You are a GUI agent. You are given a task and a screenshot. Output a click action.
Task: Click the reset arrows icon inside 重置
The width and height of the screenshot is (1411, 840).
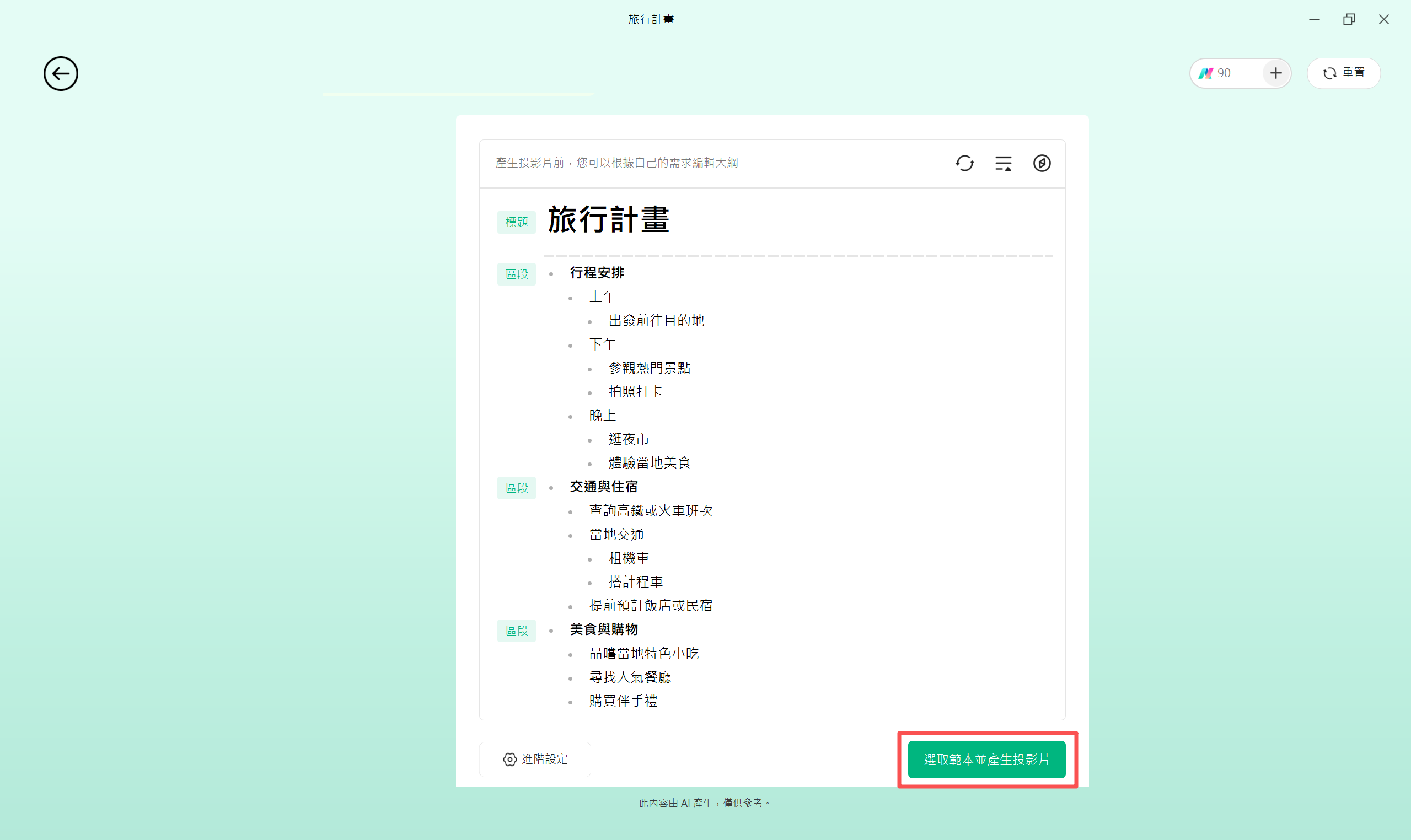coord(1331,73)
